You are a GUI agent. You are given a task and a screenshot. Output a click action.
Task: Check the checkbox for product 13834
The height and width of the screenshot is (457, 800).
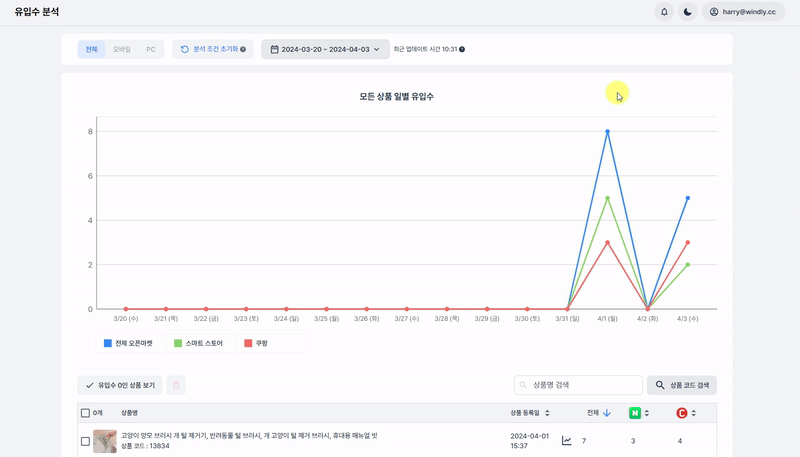point(85,441)
